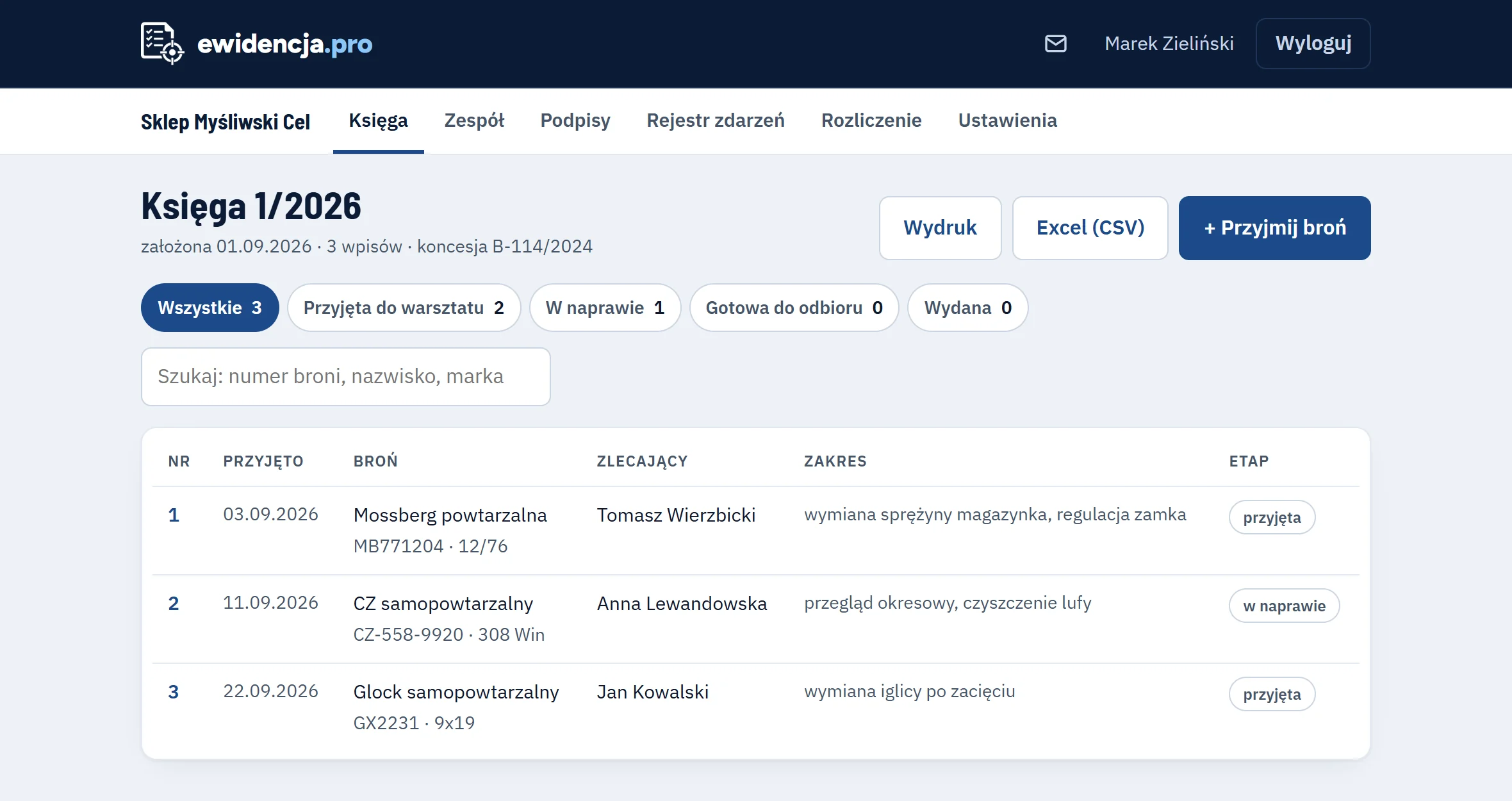Select the Wydana filter chip
Image resolution: width=1512 pixels, height=801 pixels.
coord(968,308)
